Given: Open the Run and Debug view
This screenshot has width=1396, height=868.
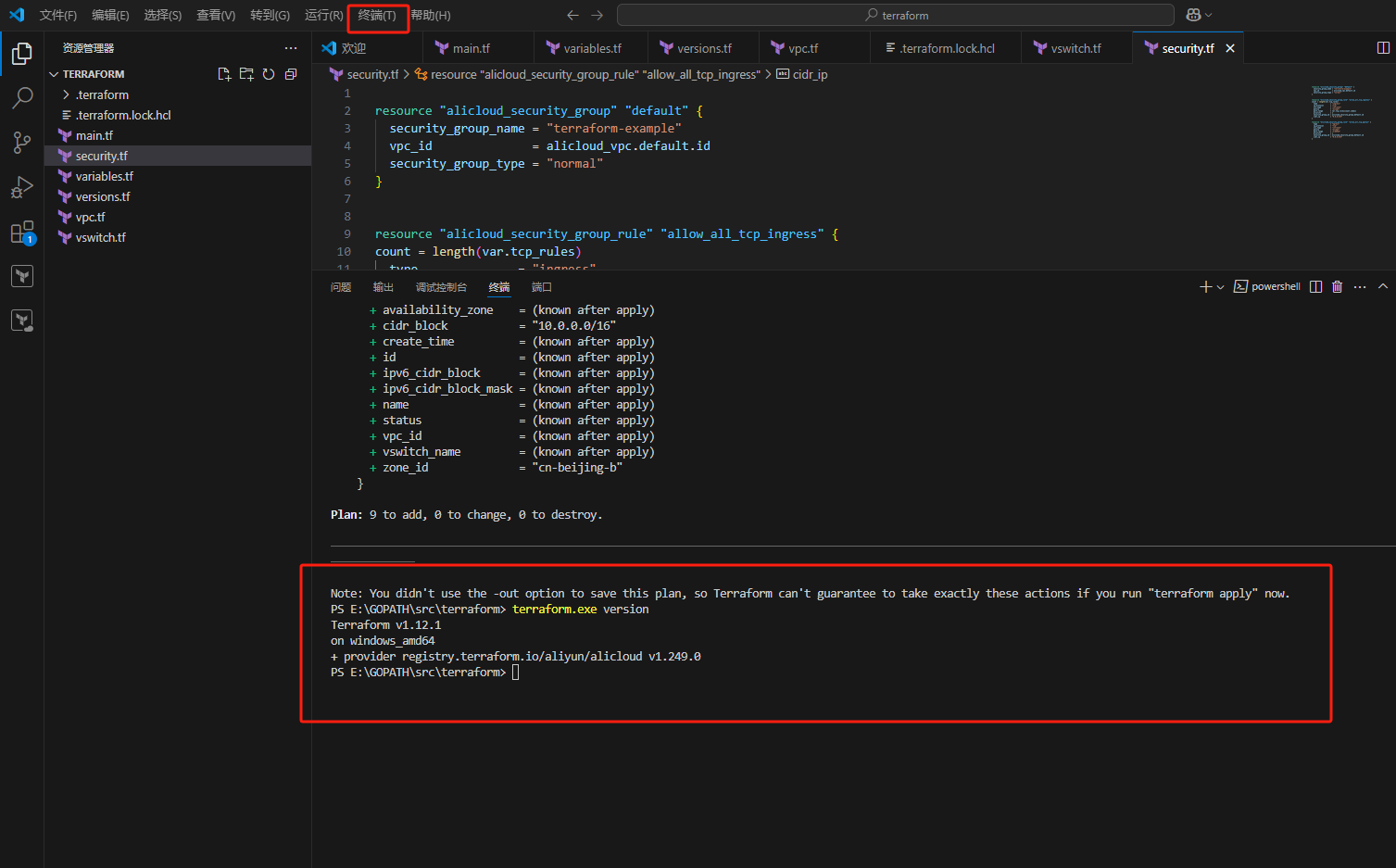Looking at the screenshot, I should (x=22, y=187).
